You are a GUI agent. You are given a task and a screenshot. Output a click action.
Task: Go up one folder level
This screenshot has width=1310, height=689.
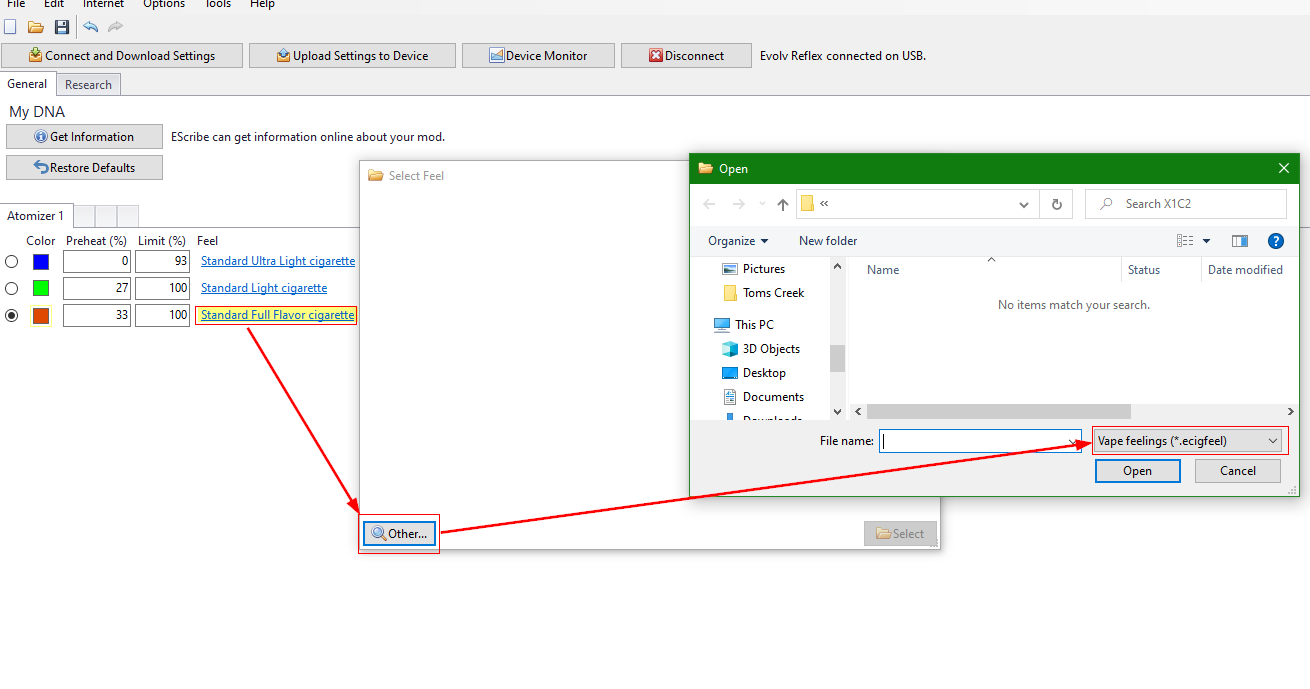click(x=782, y=204)
